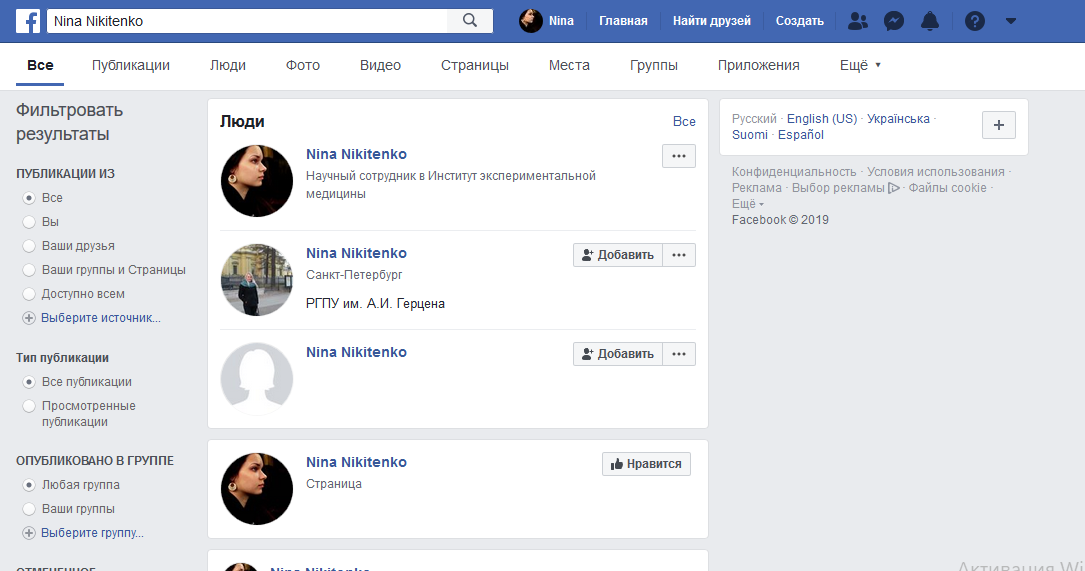
Task: Select Все under Публикации из
Action: 29,198
